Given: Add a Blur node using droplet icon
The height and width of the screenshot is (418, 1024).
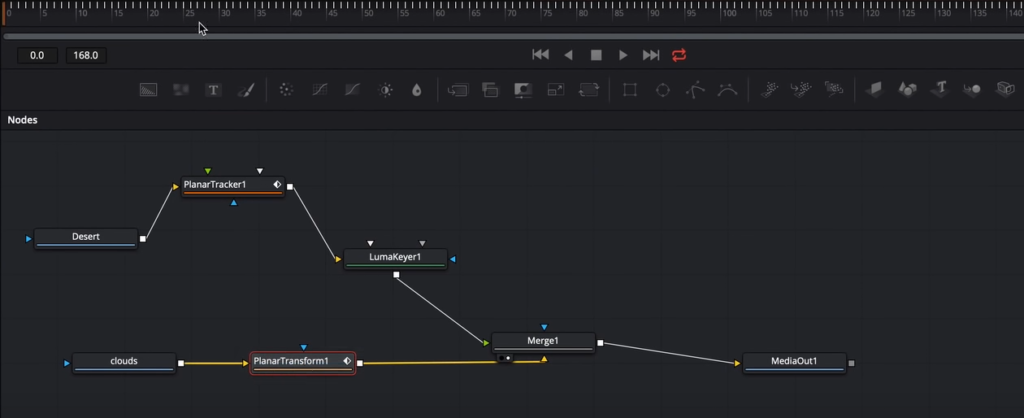Looking at the screenshot, I should click(417, 90).
